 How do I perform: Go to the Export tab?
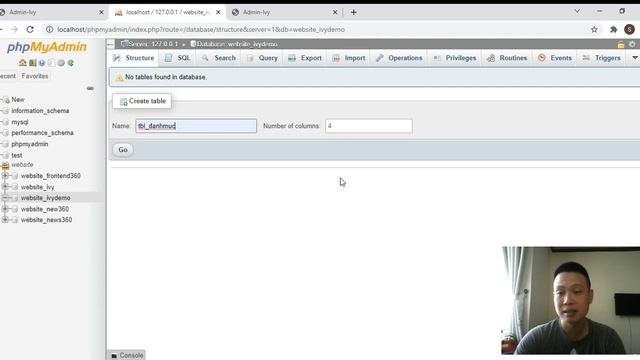(x=305, y=58)
